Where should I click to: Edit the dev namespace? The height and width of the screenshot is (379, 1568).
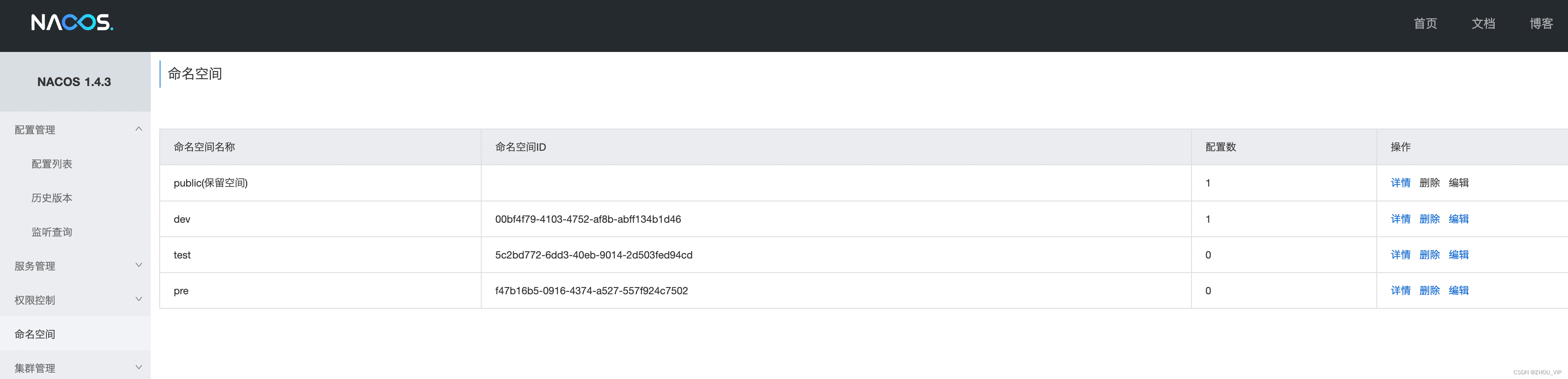tap(1459, 218)
